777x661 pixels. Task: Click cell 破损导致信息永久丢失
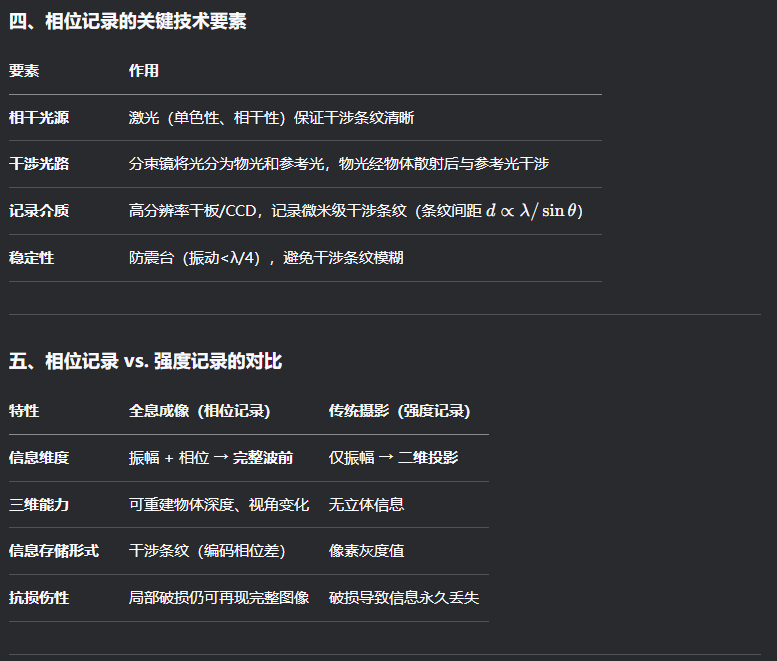tap(404, 598)
